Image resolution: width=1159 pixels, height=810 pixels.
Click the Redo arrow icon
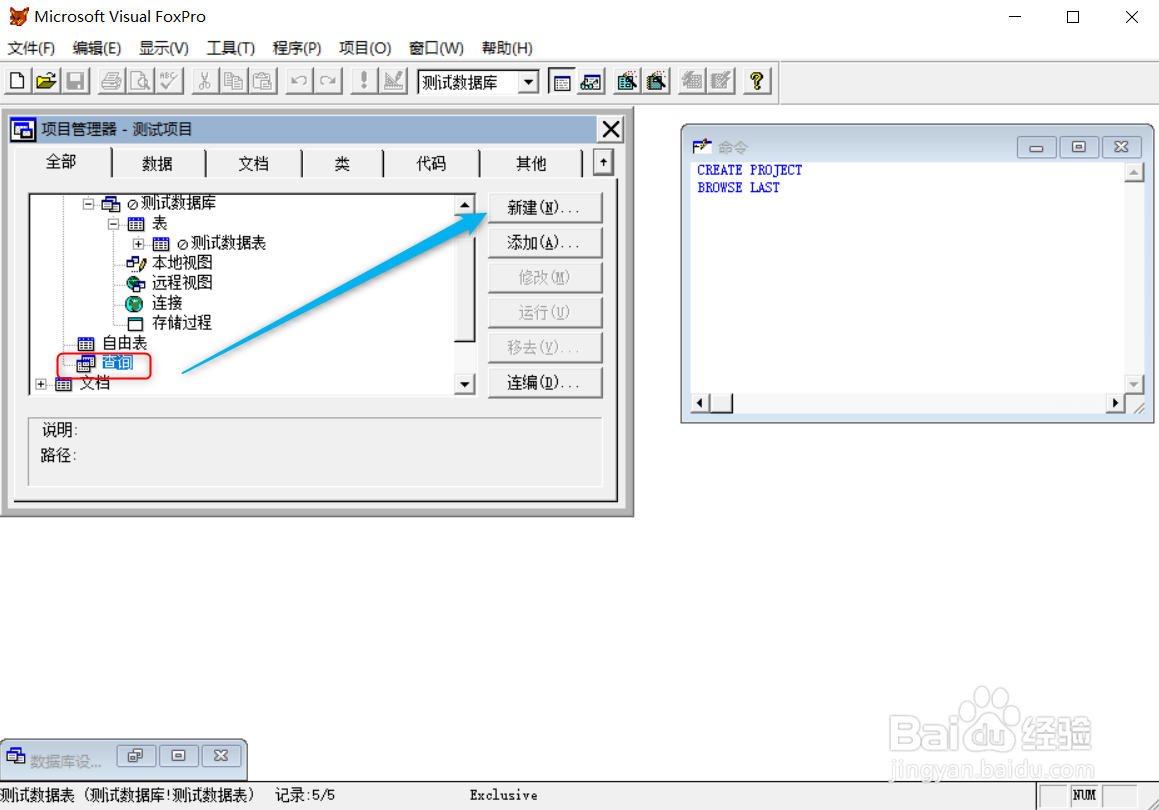327,81
